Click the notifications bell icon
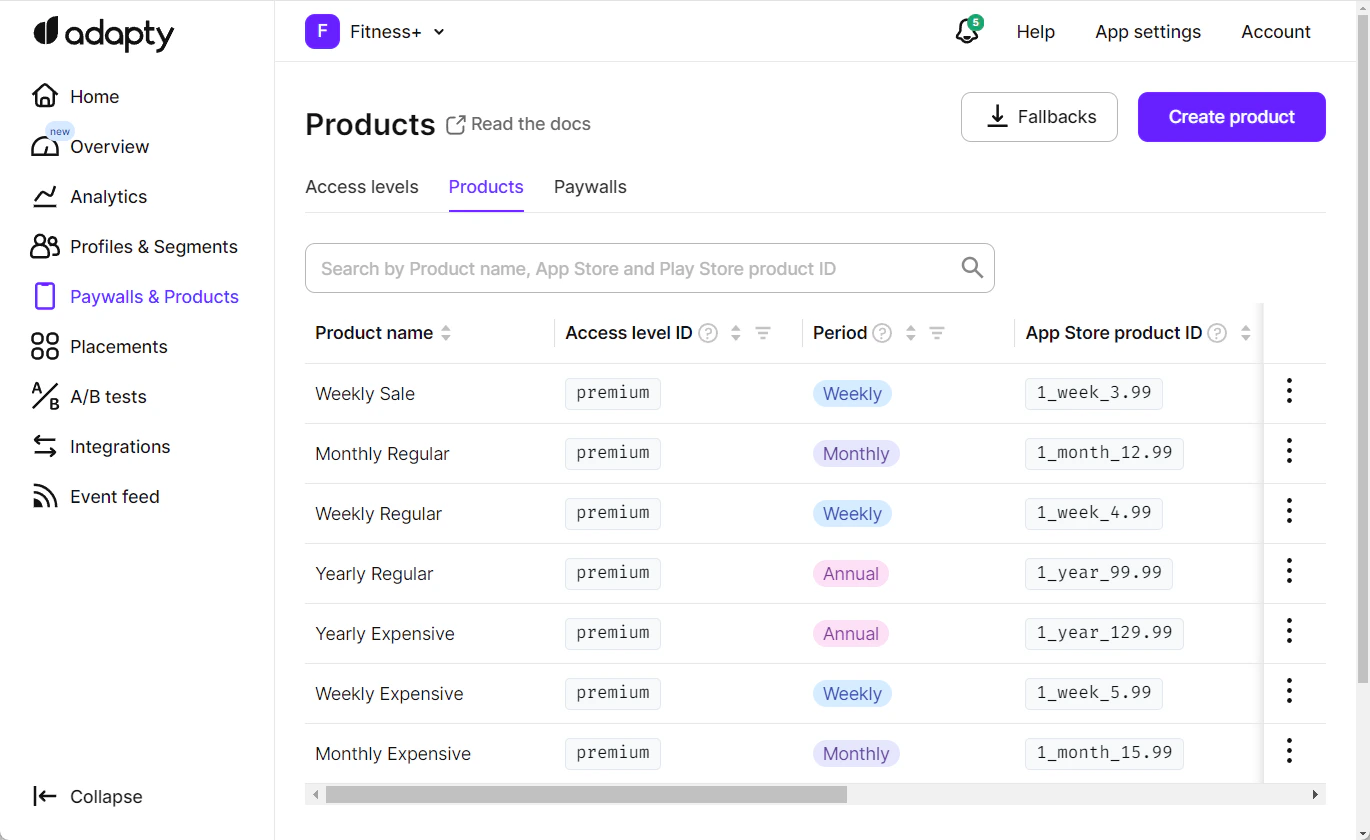 (967, 32)
